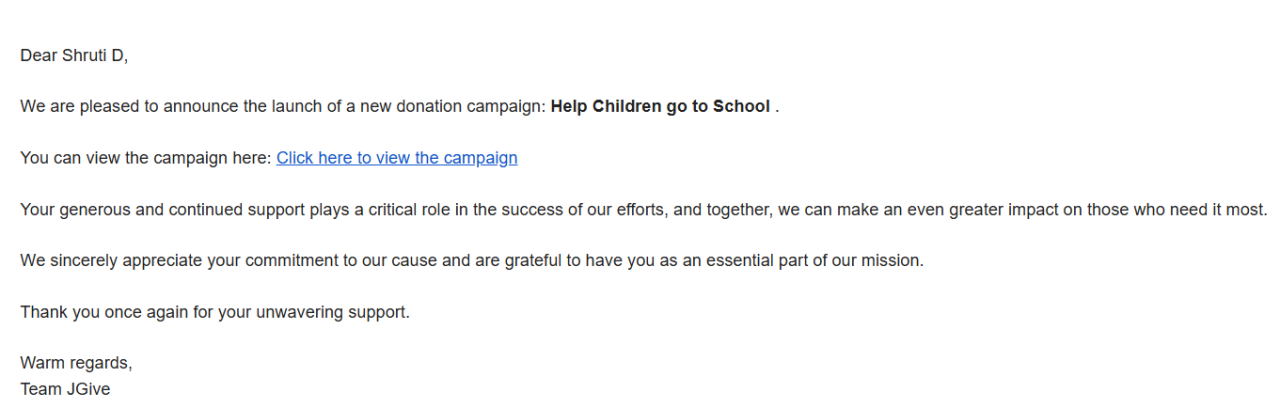This screenshot has width=1280, height=408.
Task: Click the bold "Help Children go to School" title
Action: click(660, 106)
